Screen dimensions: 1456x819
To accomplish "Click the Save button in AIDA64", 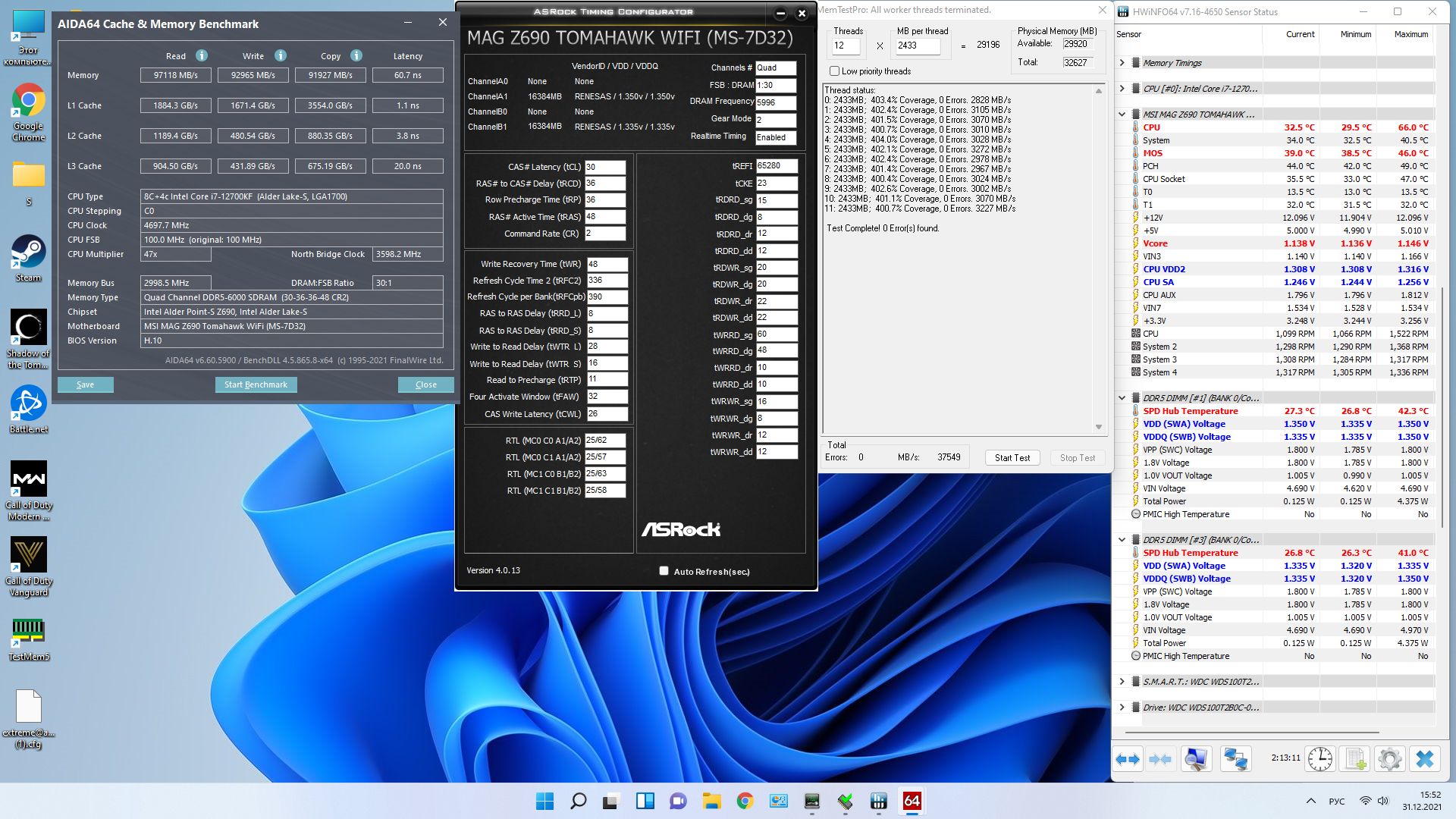I will pyautogui.click(x=86, y=385).
